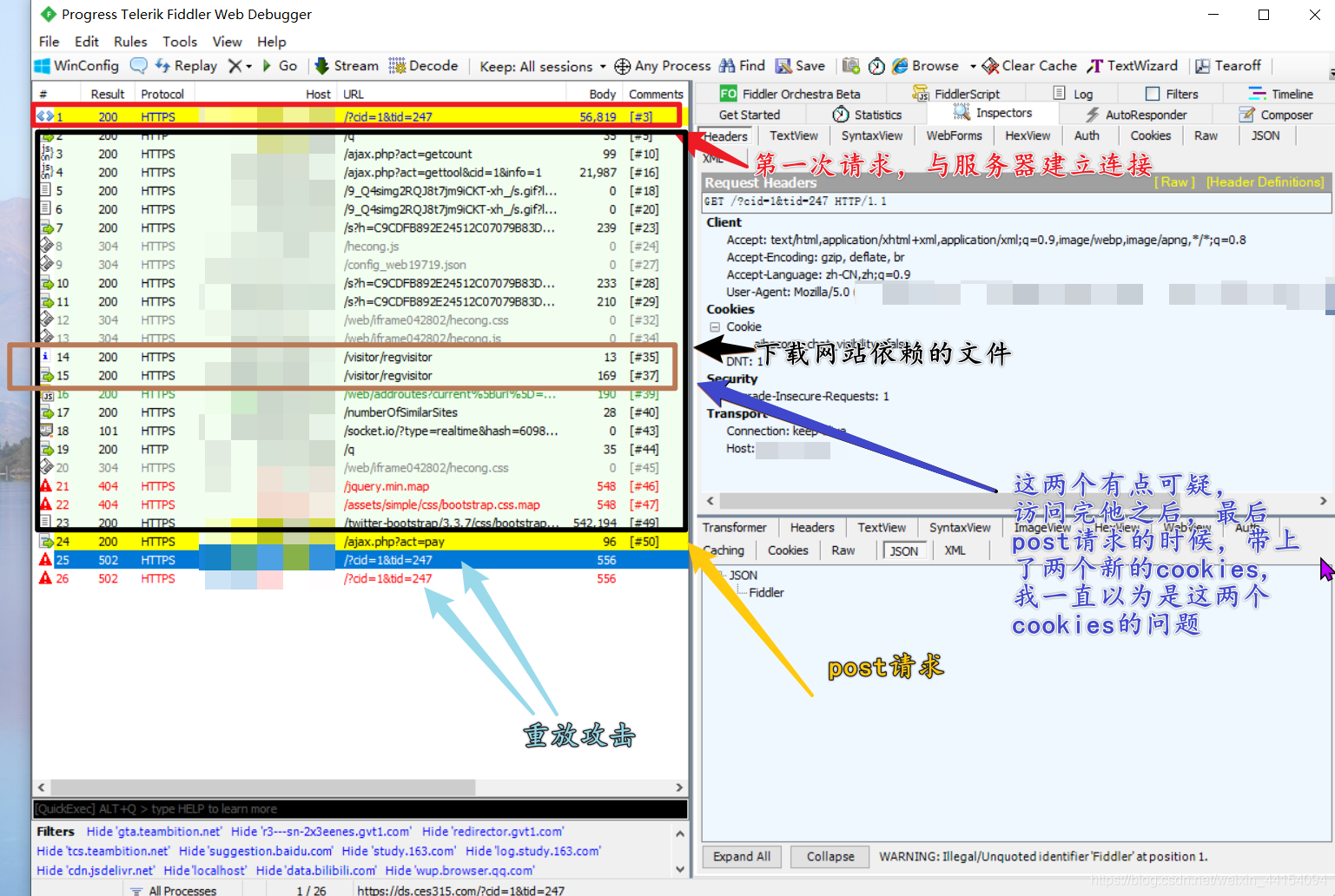Sort sessions by Result column
The image size is (1335, 896).
[x=108, y=94]
